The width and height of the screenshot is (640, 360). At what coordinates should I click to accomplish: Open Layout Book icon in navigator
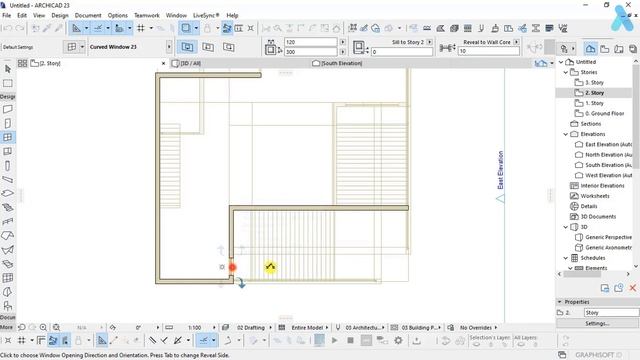(619, 49)
